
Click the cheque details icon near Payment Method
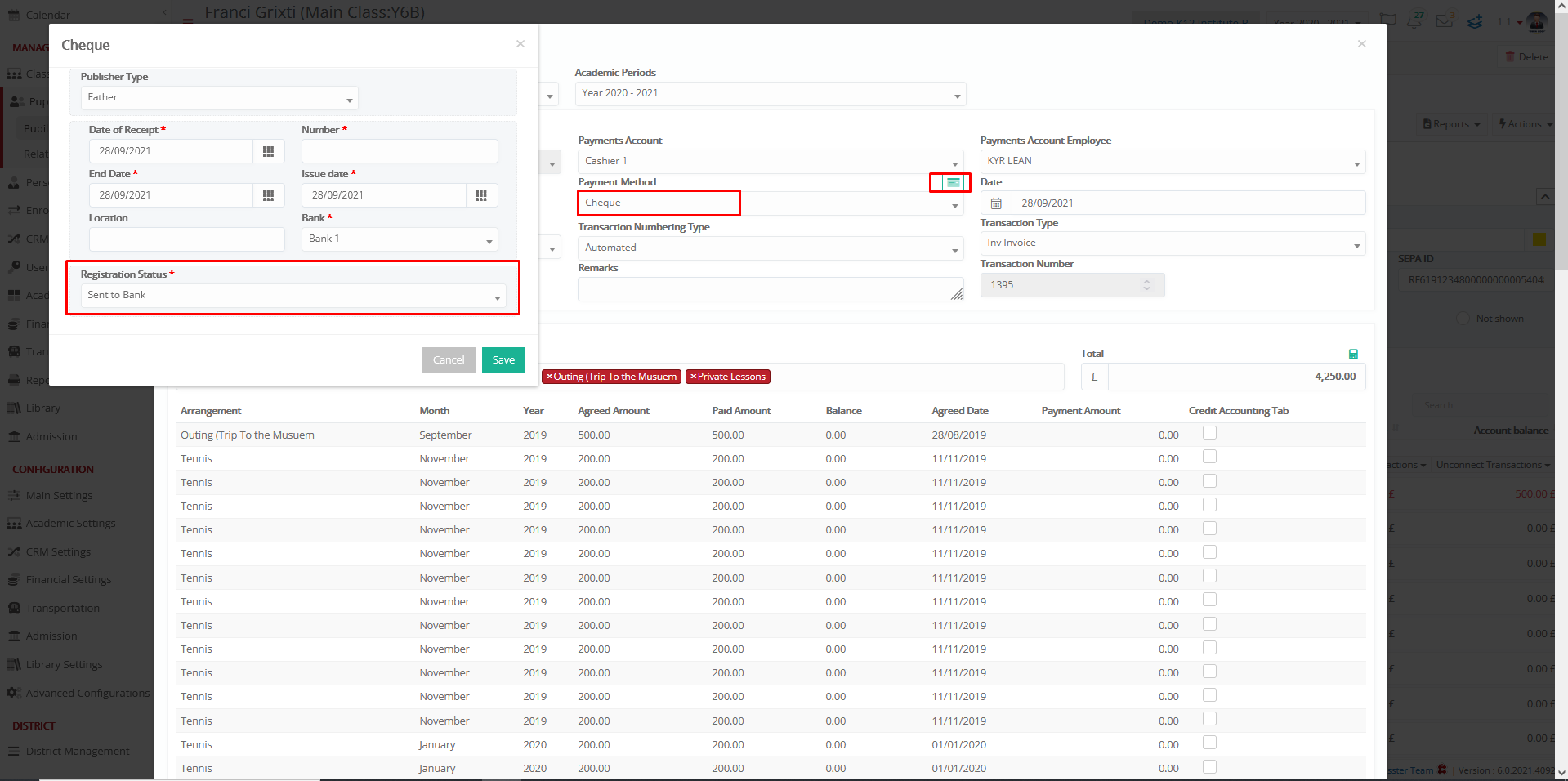(953, 182)
